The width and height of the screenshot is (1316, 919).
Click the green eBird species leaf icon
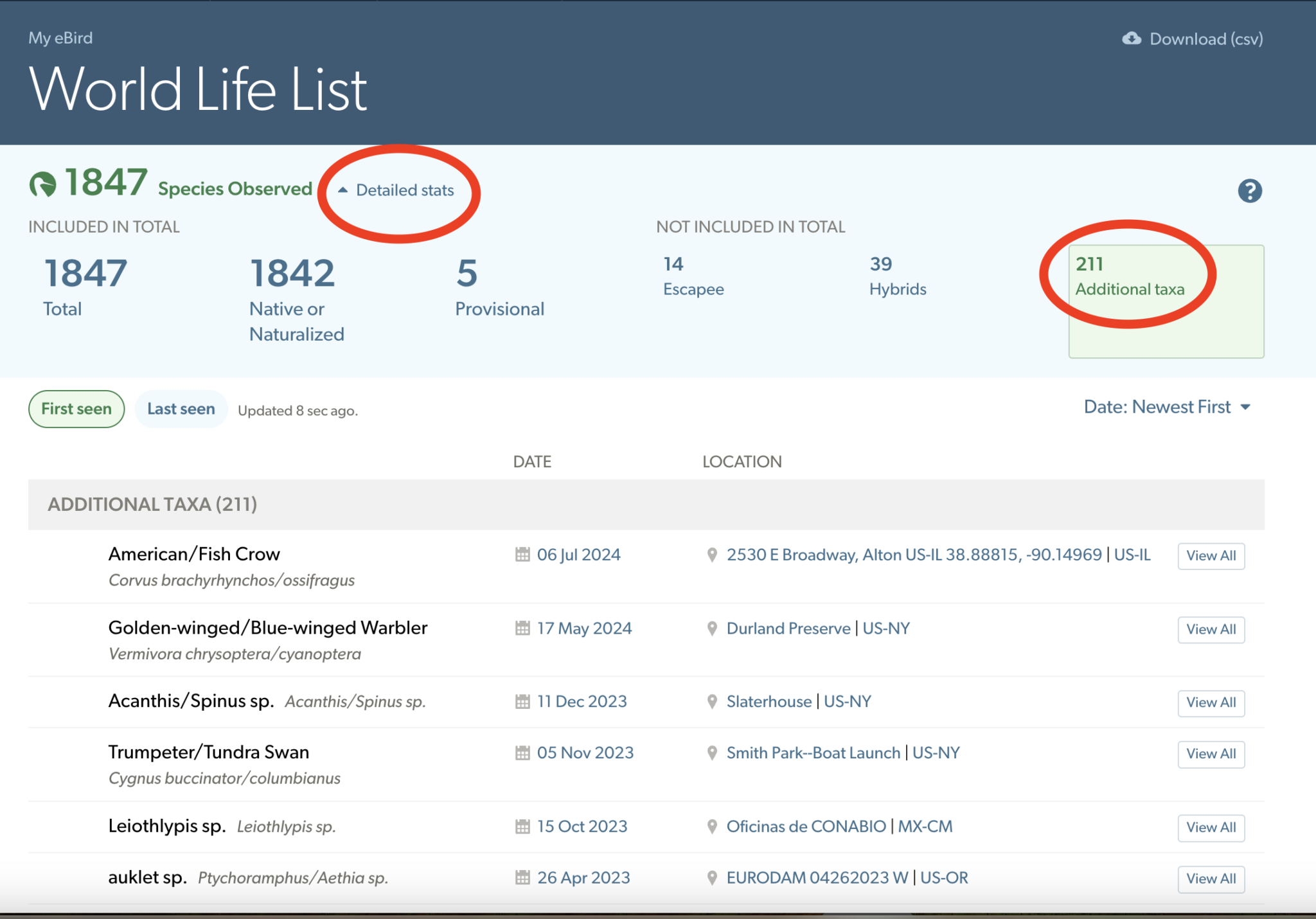tap(43, 184)
